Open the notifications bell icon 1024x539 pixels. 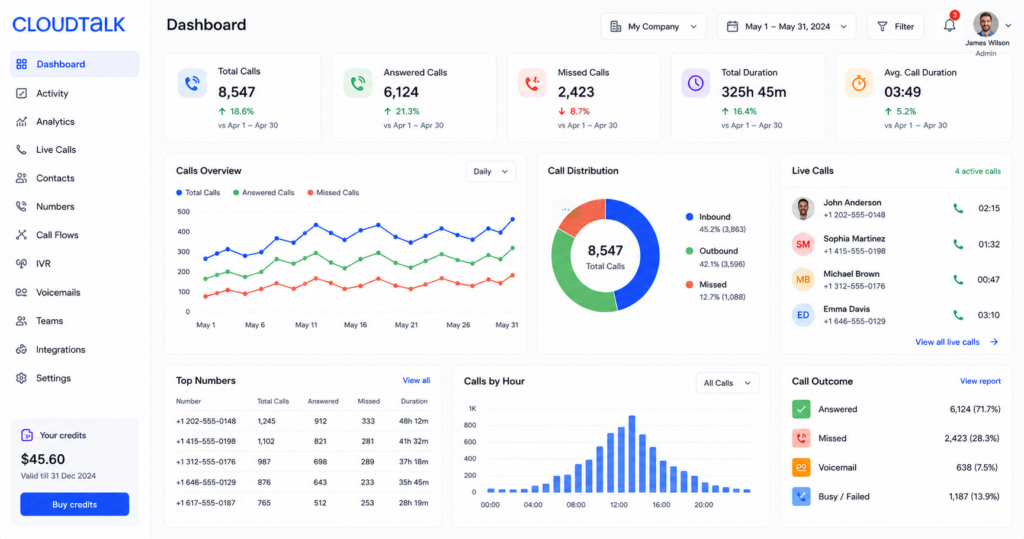point(950,26)
